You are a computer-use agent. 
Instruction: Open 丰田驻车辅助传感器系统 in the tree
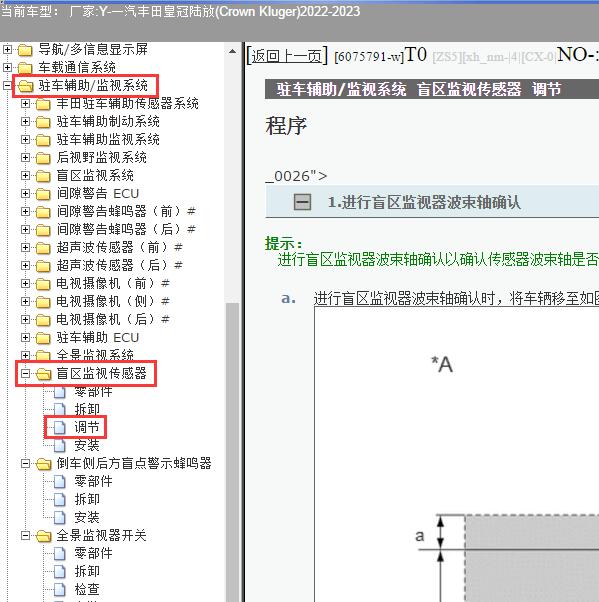pos(127,104)
